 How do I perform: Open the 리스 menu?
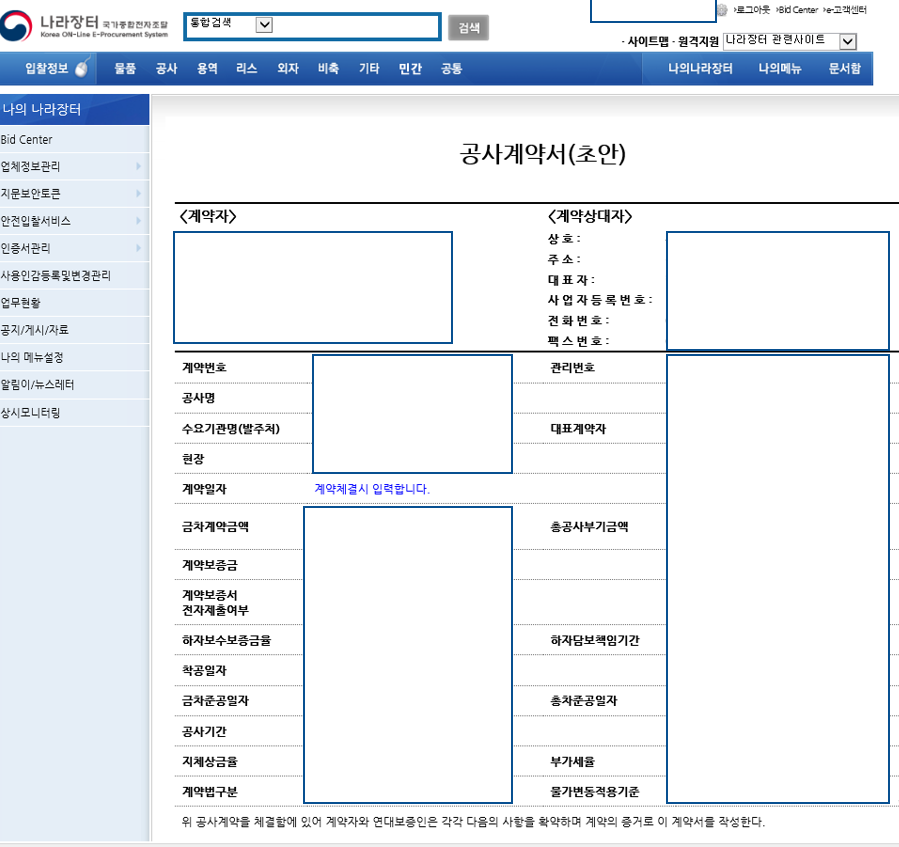point(247,68)
